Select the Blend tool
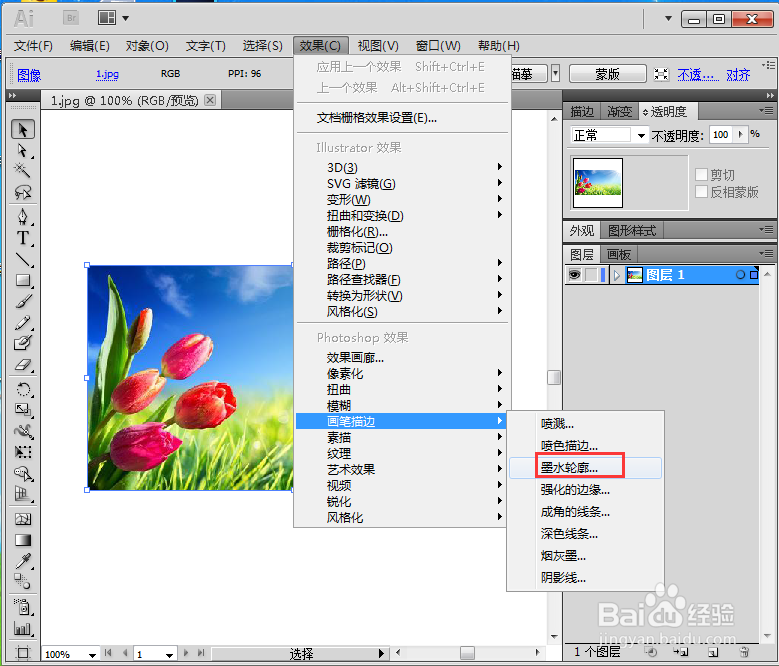Viewport: 779px width, 666px height. point(23,581)
